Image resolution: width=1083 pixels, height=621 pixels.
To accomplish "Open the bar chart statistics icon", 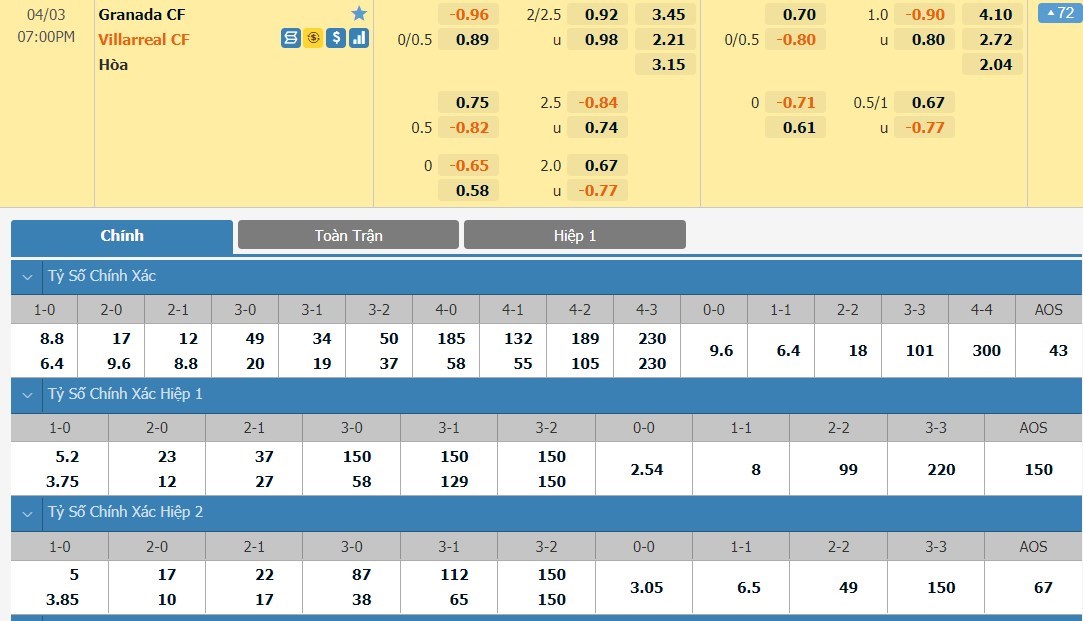I will point(359,39).
